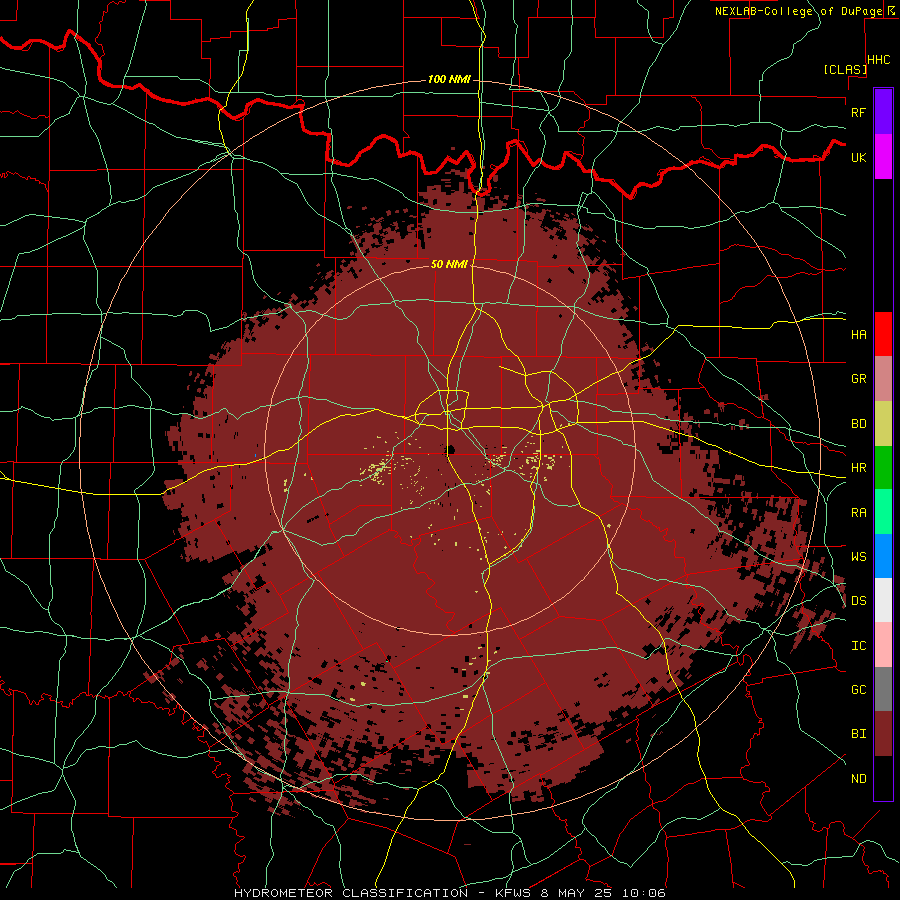The image size is (900, 900).
Task: Select the HR legend label
Action: pos(858,468)
